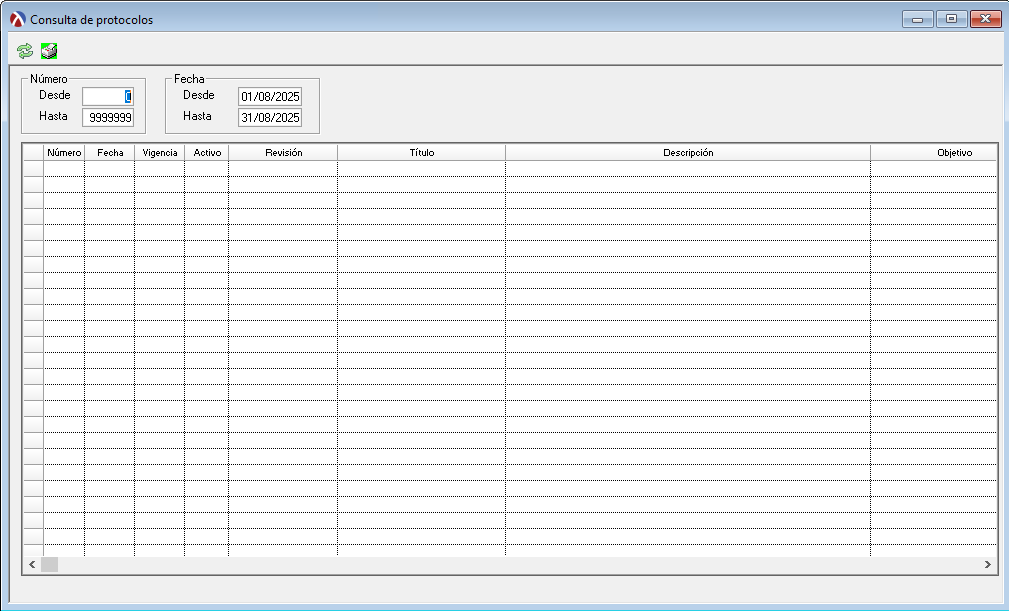
Task: Maximize the Consulta de protocolos window
Action: coord(951,19)
